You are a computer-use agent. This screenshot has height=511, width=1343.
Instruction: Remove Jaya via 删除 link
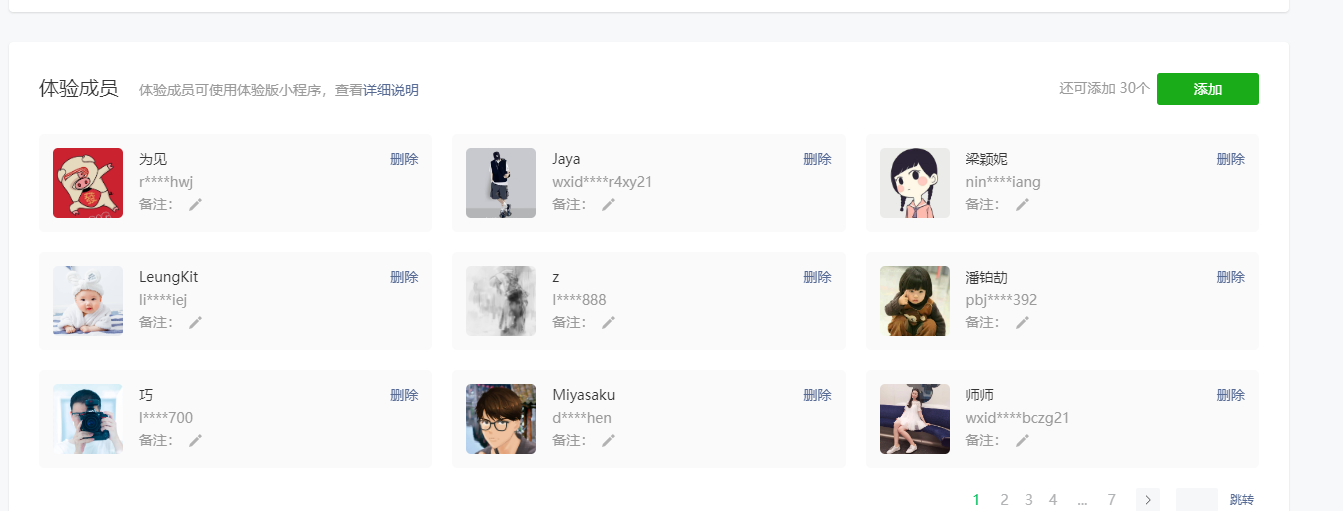(x=817, y=159)
